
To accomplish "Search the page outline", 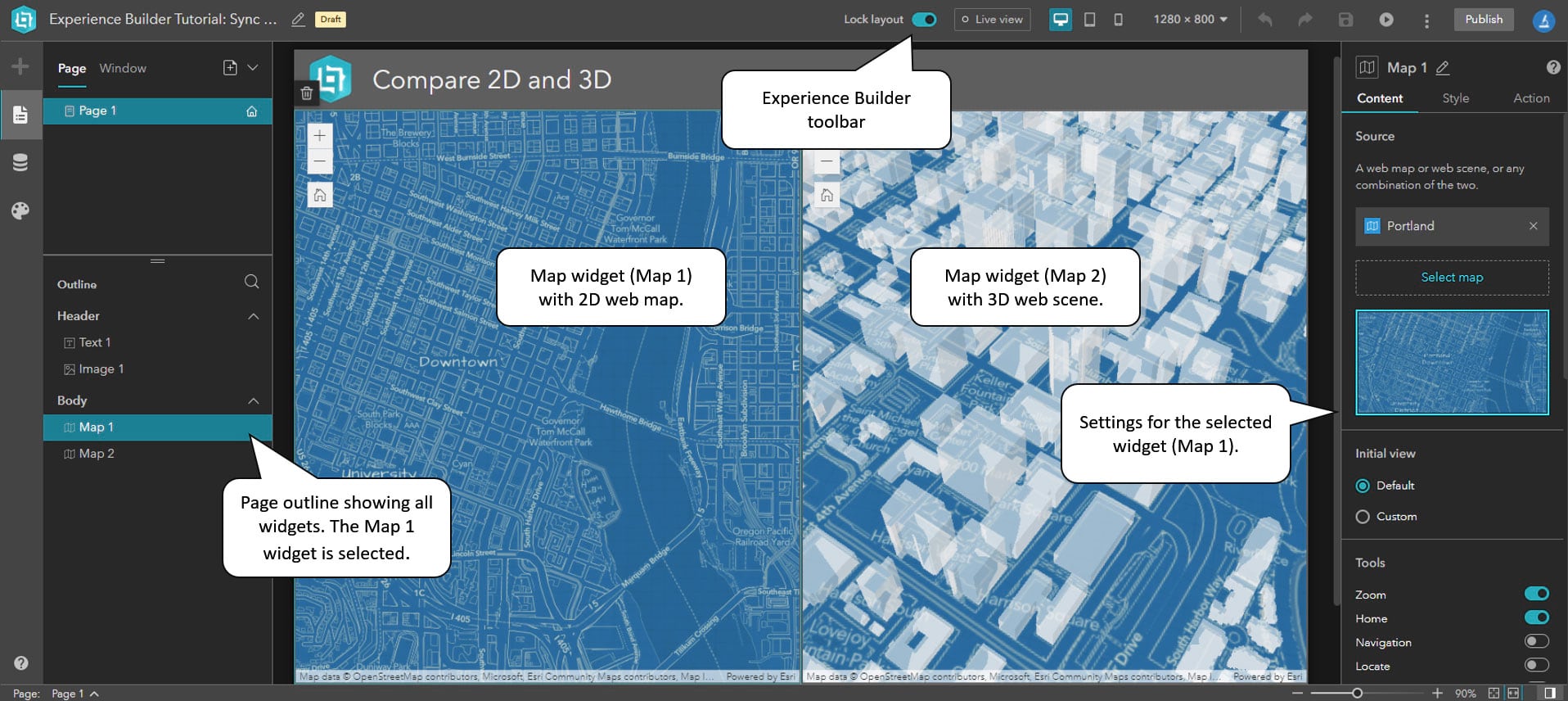I will 251,283.
